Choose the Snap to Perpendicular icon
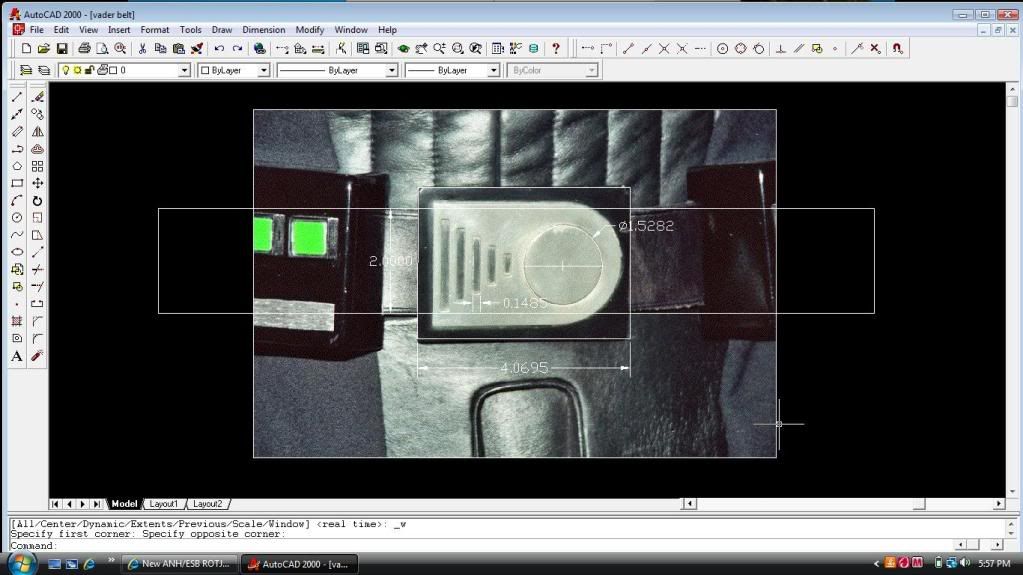 [x=780, y=48]
